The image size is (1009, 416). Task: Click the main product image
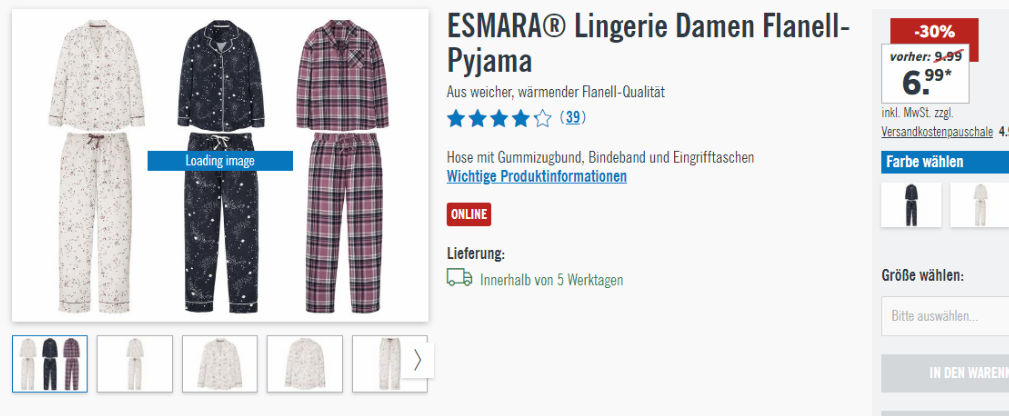click(220, 165)
